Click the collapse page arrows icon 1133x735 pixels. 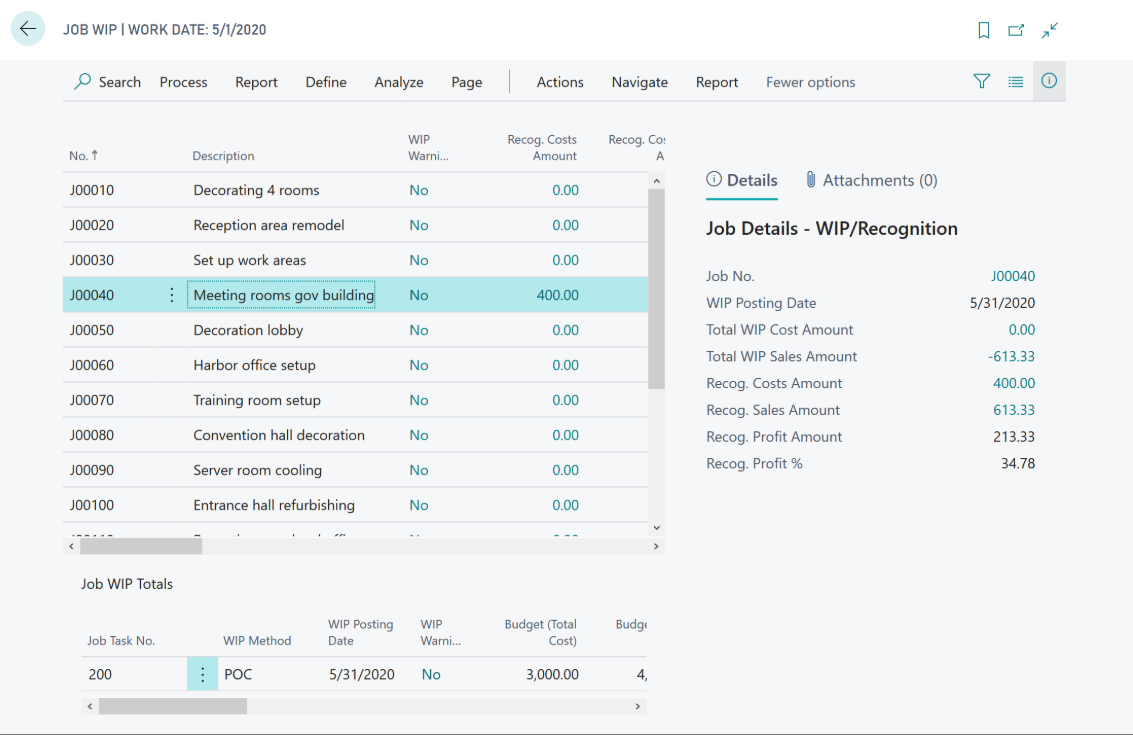point(1049,30)
